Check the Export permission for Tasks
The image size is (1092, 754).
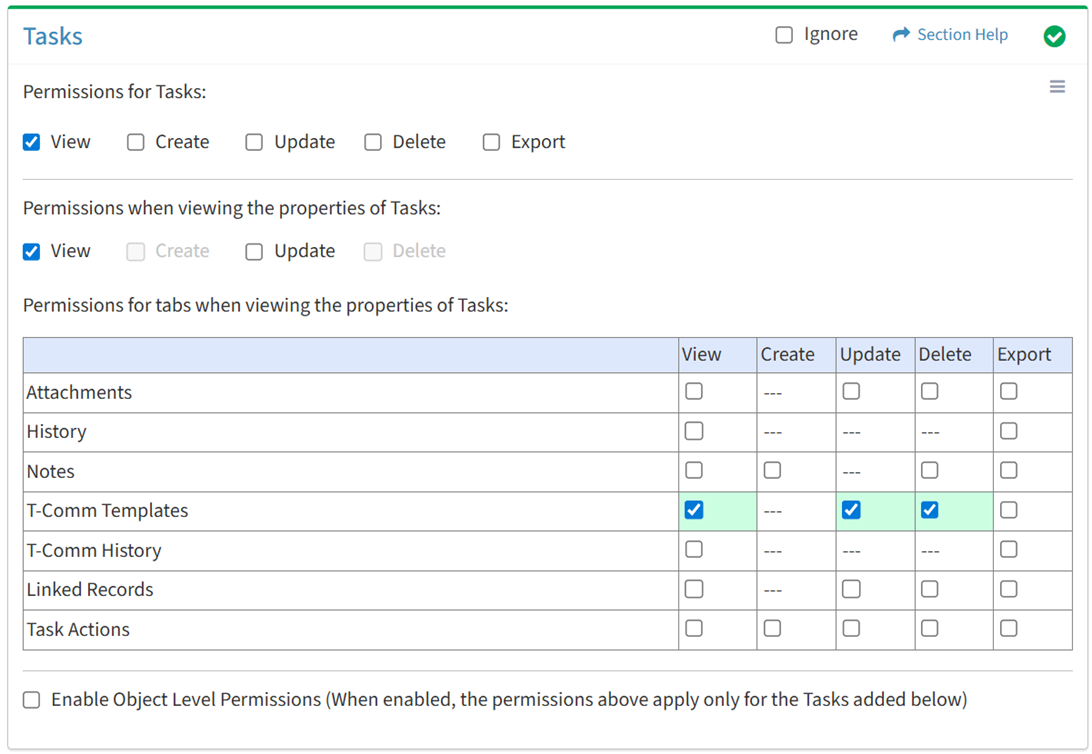[491, 142]
